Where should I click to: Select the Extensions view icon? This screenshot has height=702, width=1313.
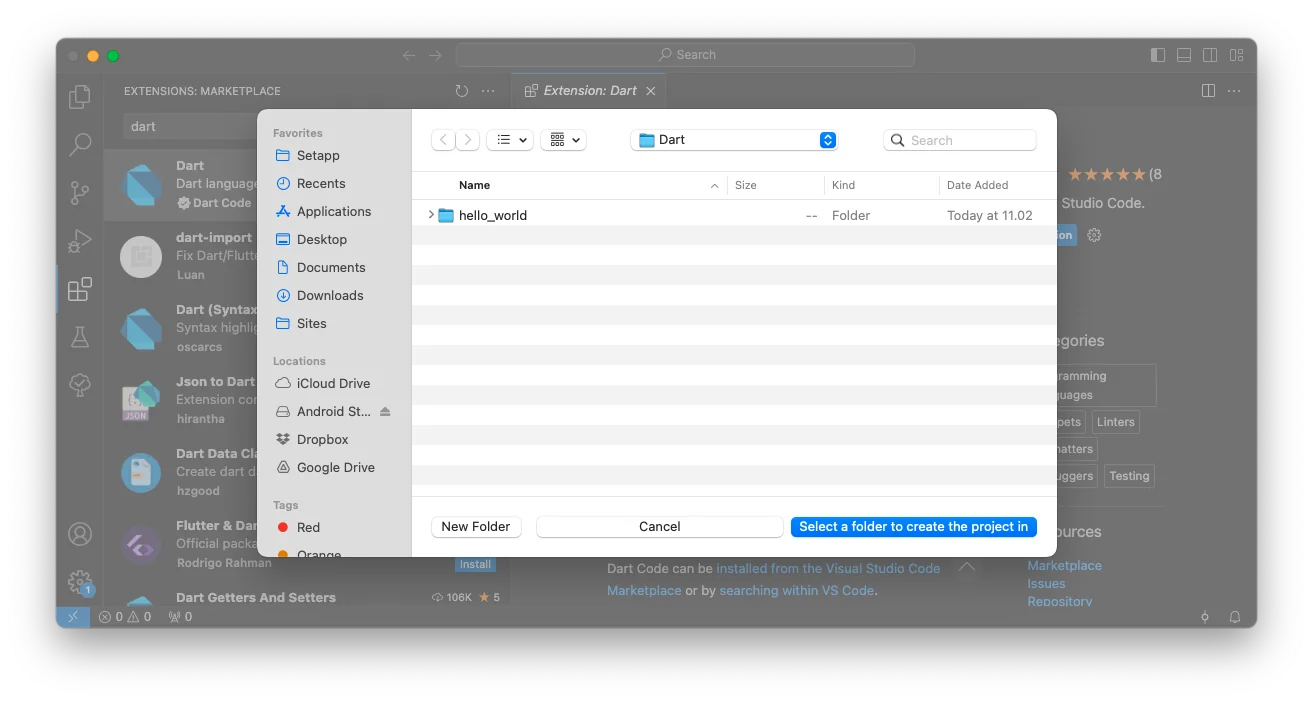(x=80, y=289)
